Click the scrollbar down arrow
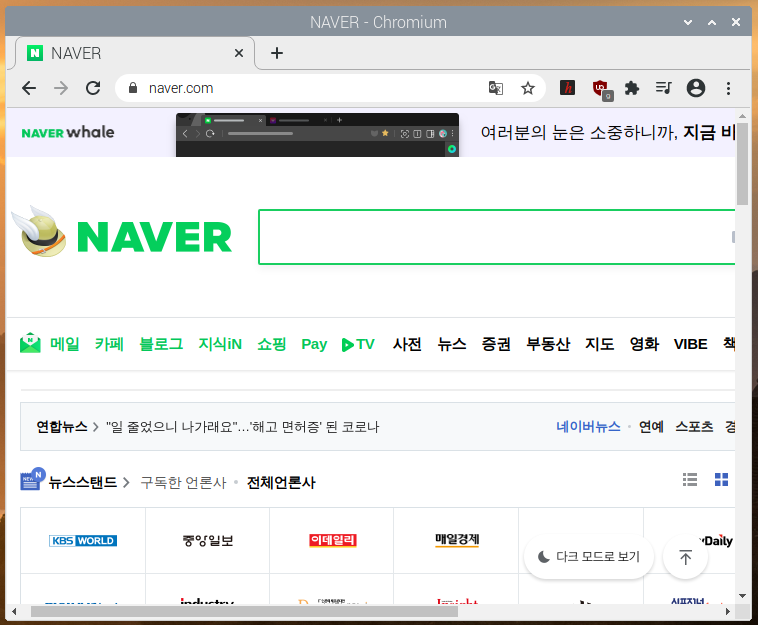758x625 pixels. coord(742,596)
